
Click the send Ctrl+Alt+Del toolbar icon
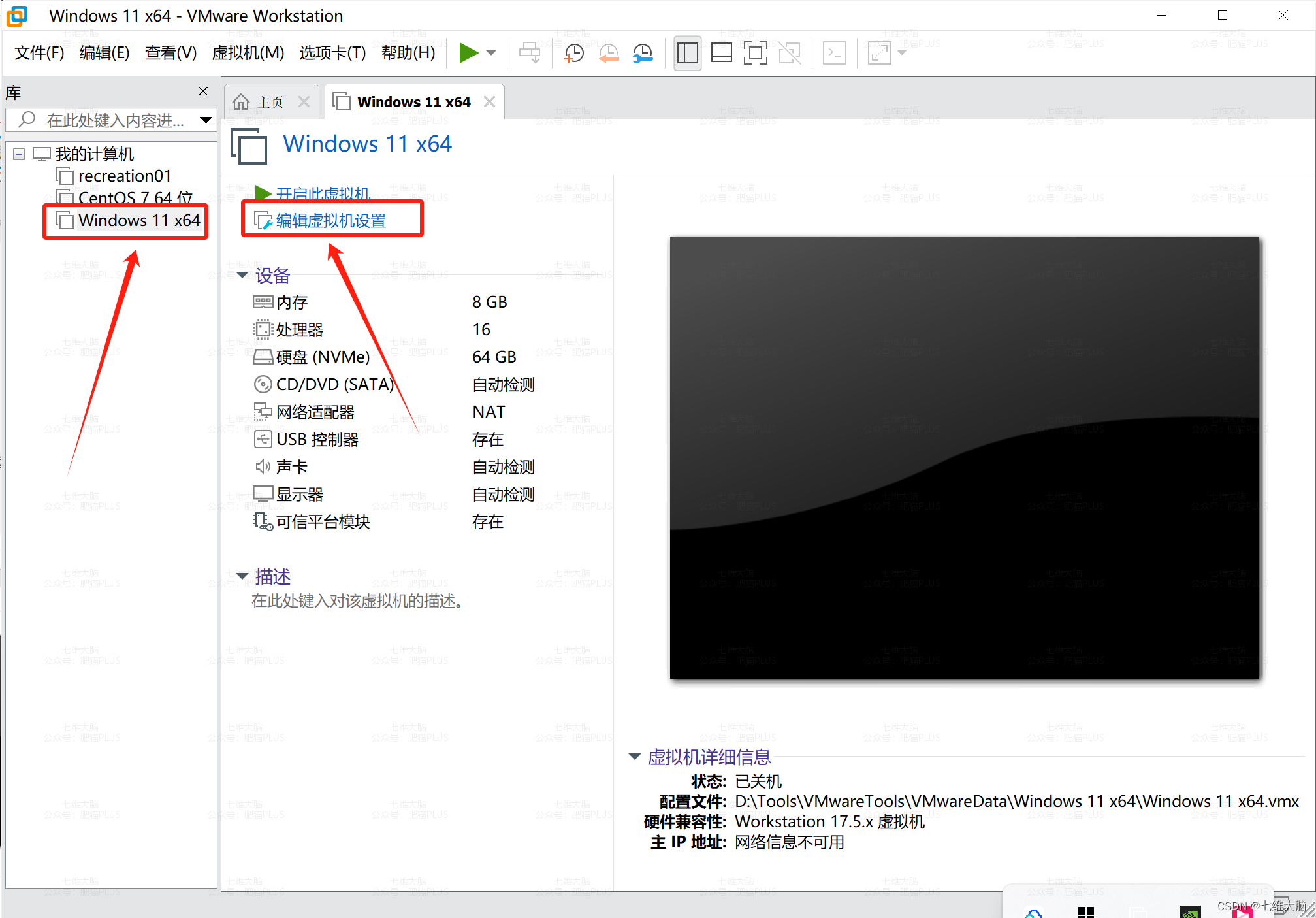tap(530, 53)
